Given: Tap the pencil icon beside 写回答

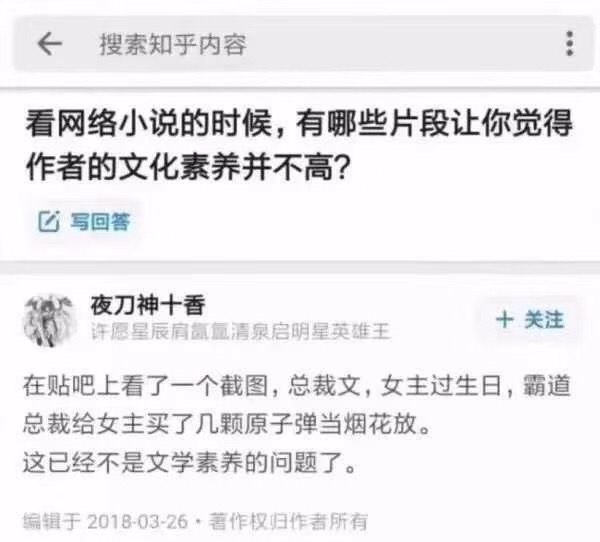Looking at the screenshot, I should pyautogui.click(x=49, y=221).
